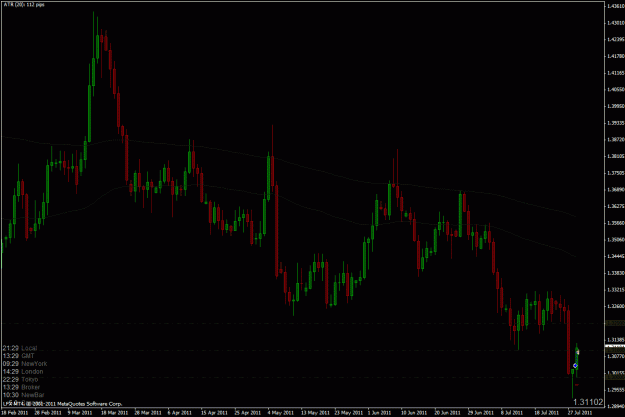Click the ATR (20) indicator label
625x417 pixels.
[24, 5]
